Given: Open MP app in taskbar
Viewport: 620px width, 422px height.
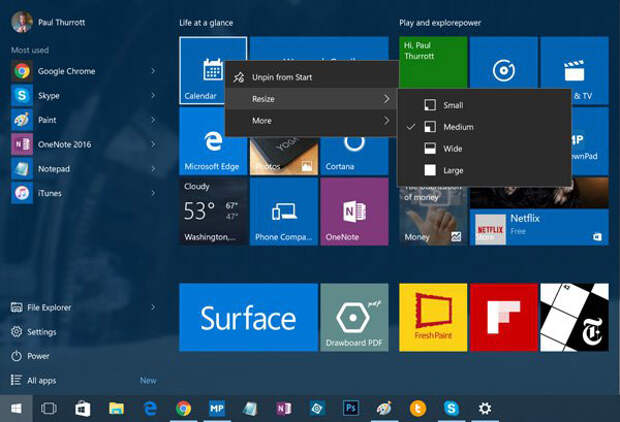Looking at the screenshot, I should click(x=217, y=409).
